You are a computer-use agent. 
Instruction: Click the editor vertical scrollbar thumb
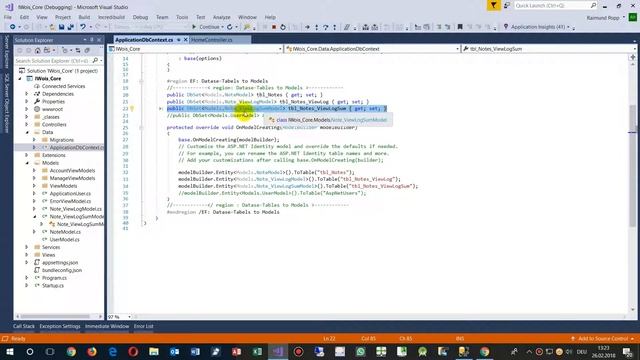coord(632,165)
